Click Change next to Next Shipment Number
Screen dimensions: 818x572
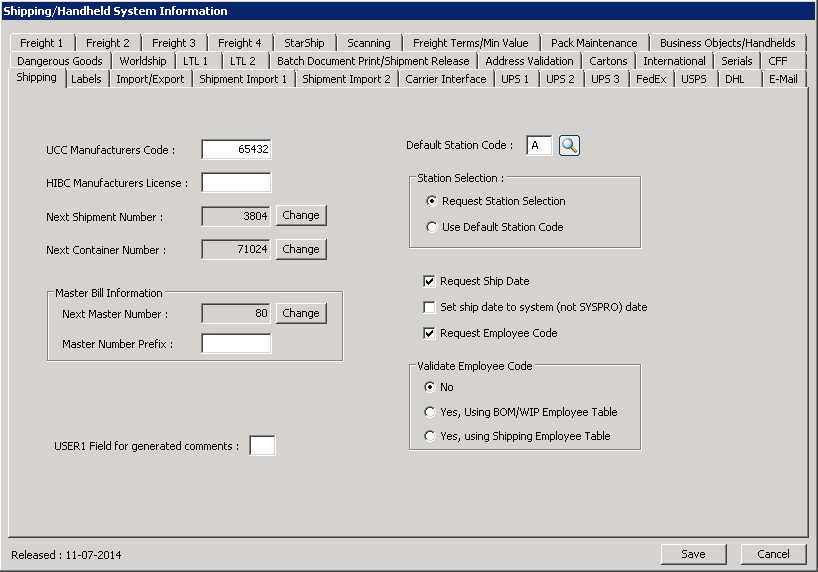pyautogui.click(x=301, y=216)
